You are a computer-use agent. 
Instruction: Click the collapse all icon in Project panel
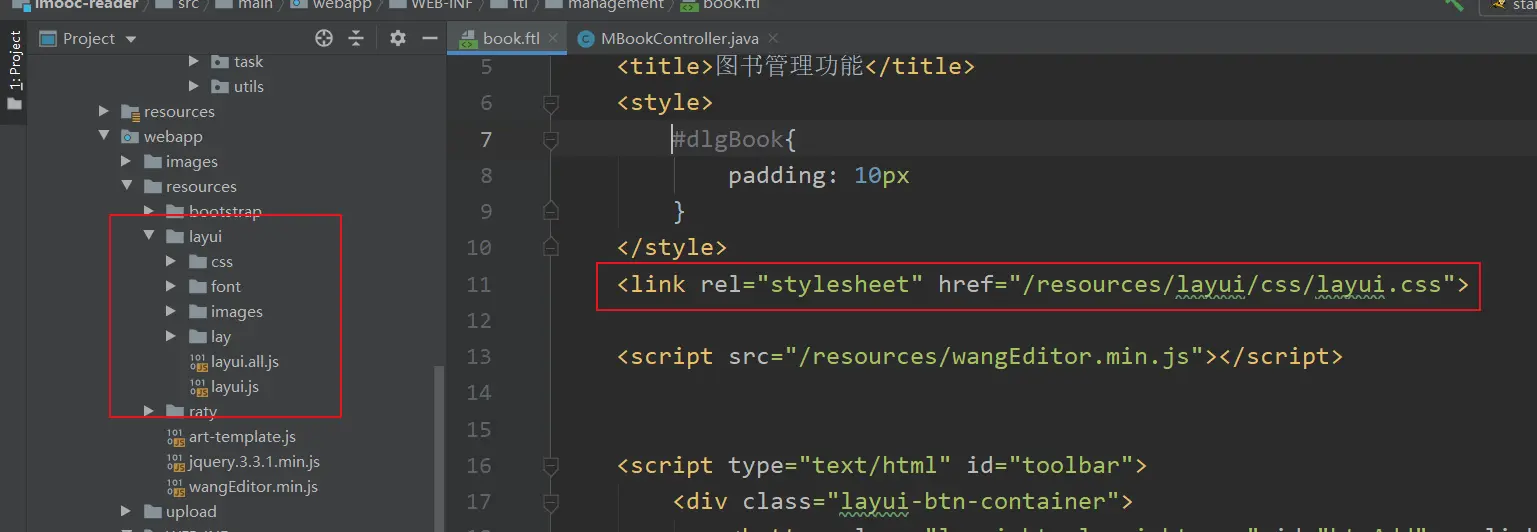(356, 39)
